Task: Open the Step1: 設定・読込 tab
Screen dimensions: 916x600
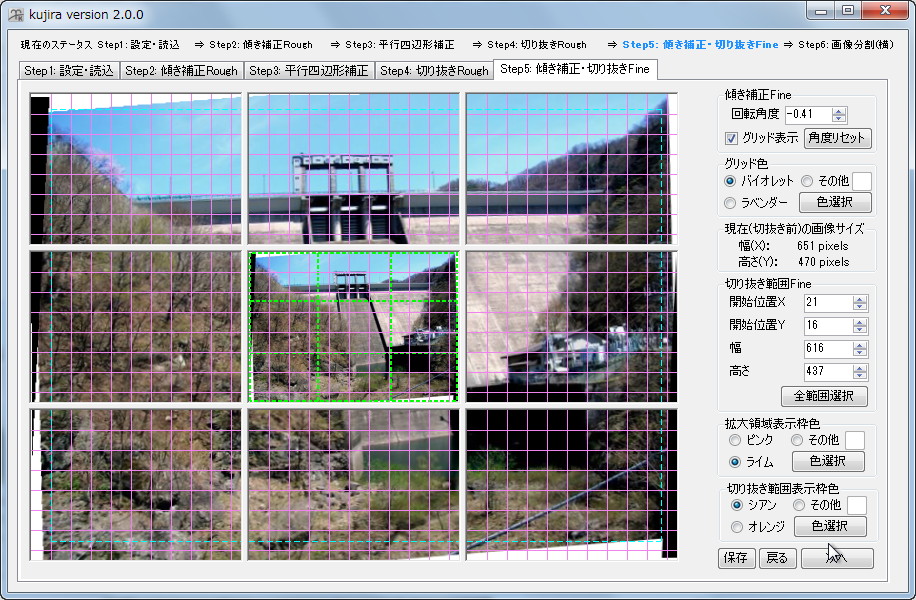Action: pos(69,71)
